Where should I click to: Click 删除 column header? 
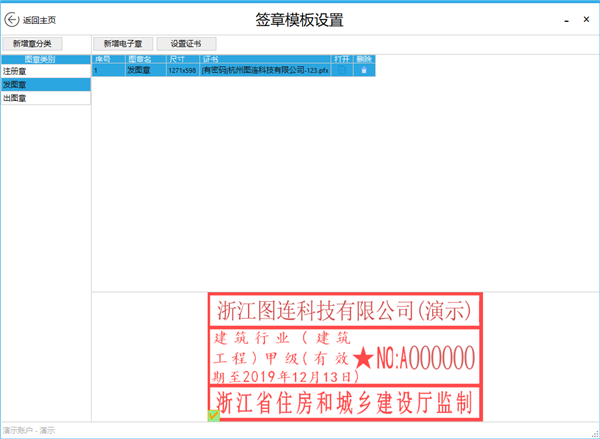coord(364,59)
